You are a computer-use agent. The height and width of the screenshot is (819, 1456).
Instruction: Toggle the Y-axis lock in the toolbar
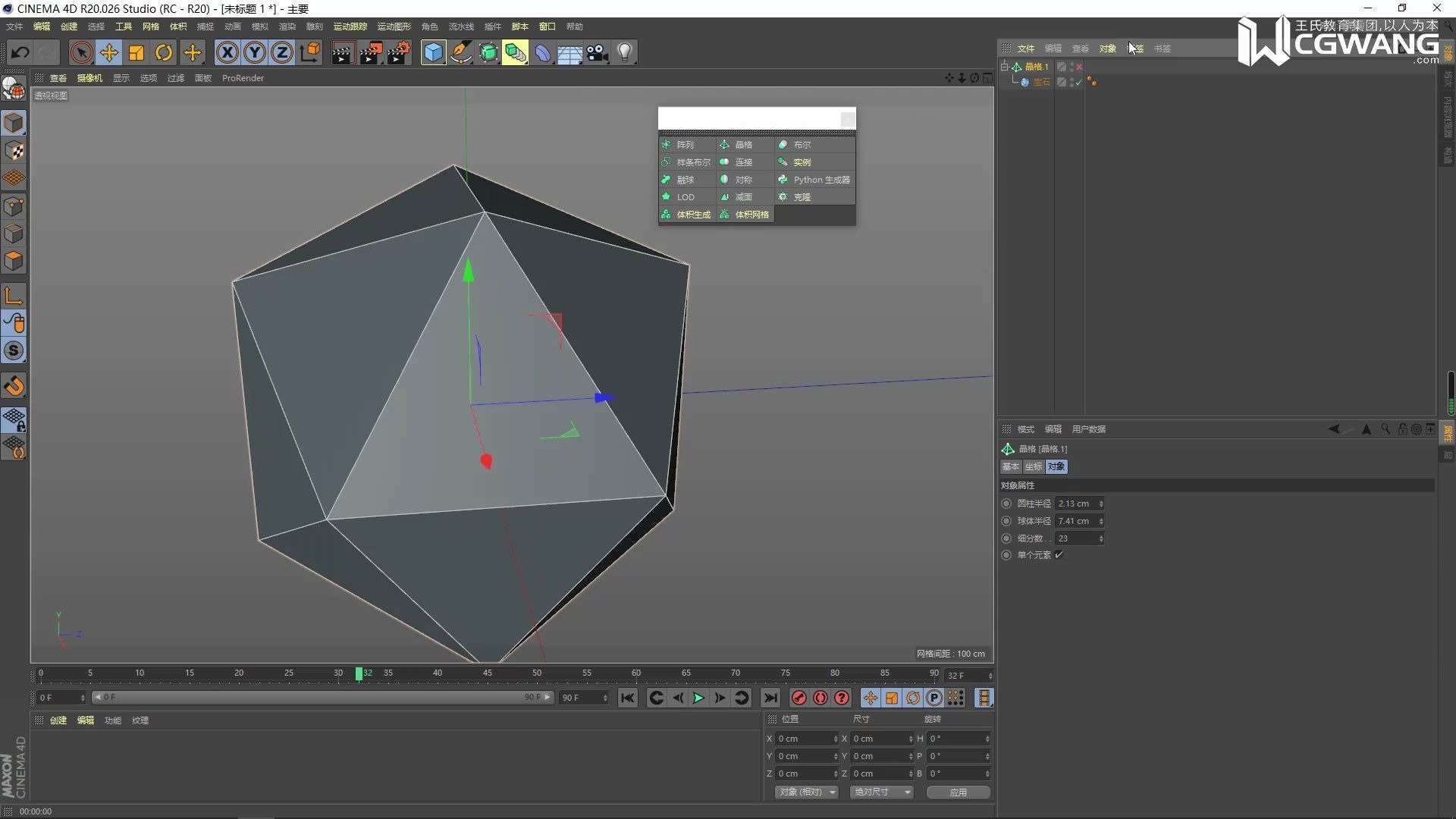(254, 52)
